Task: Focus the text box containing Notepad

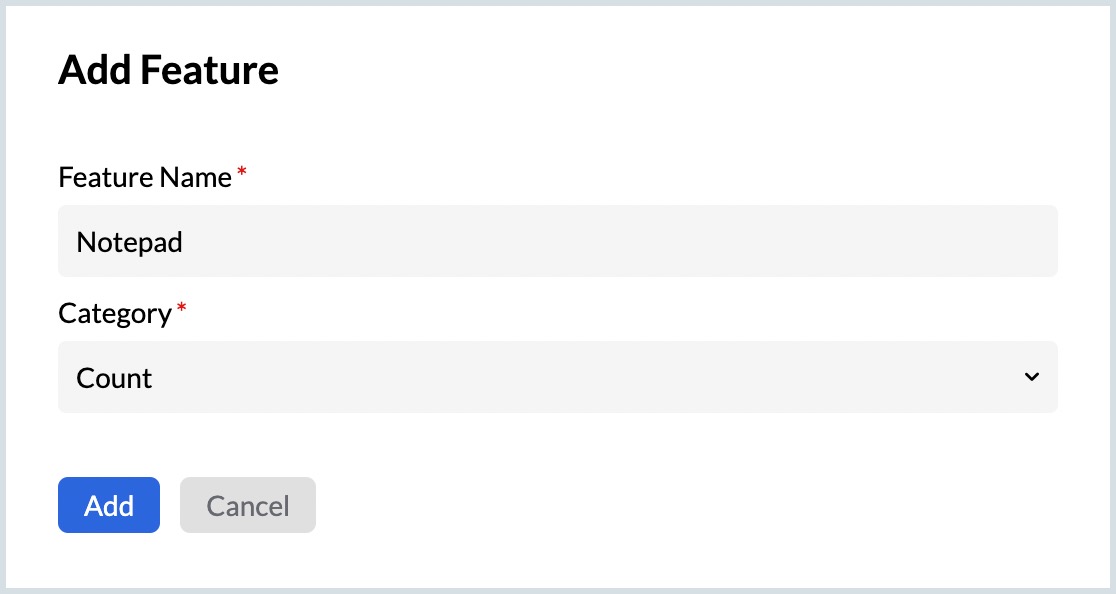Action: coord(557,241)
